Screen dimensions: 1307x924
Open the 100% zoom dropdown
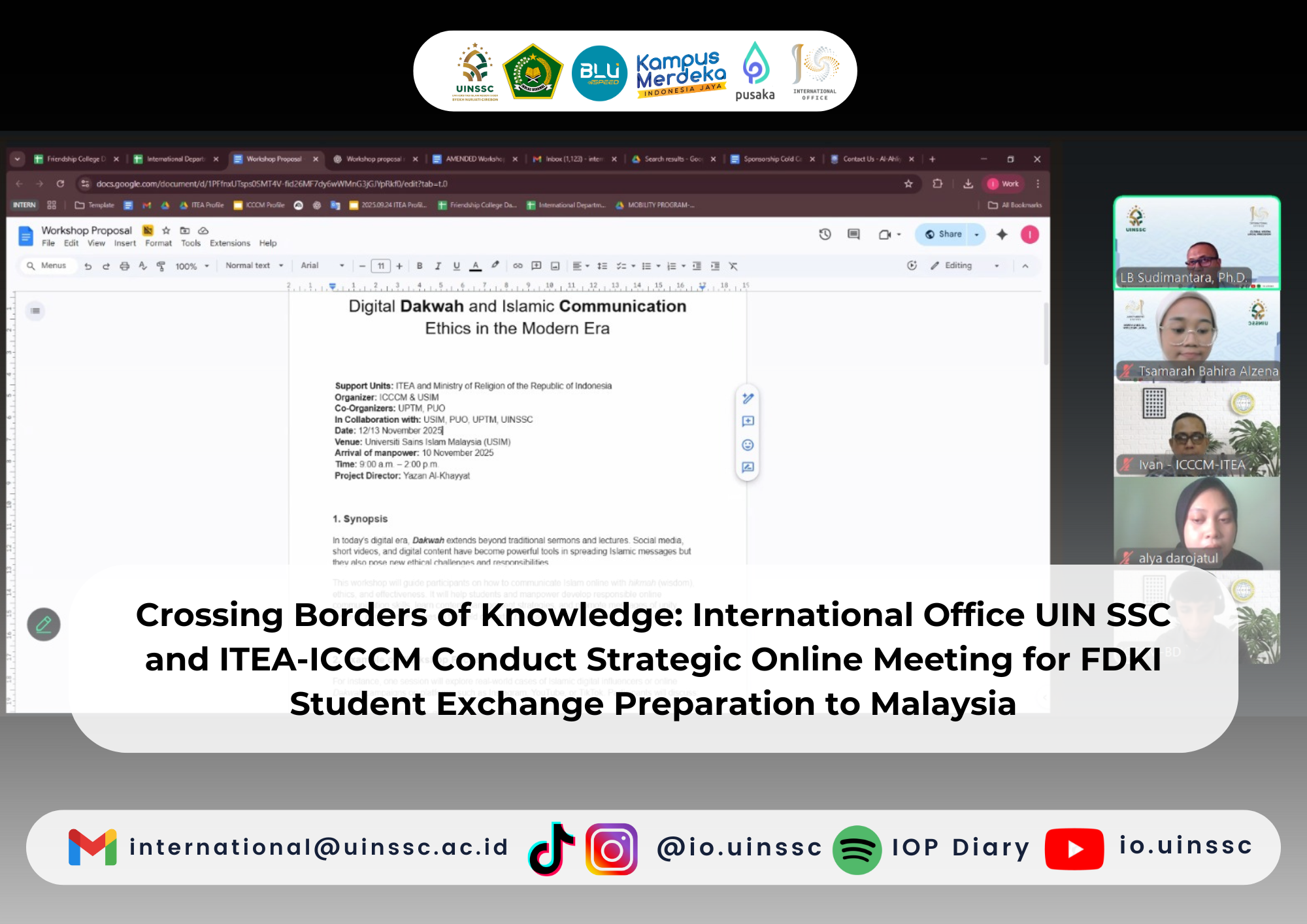(191, 266)
